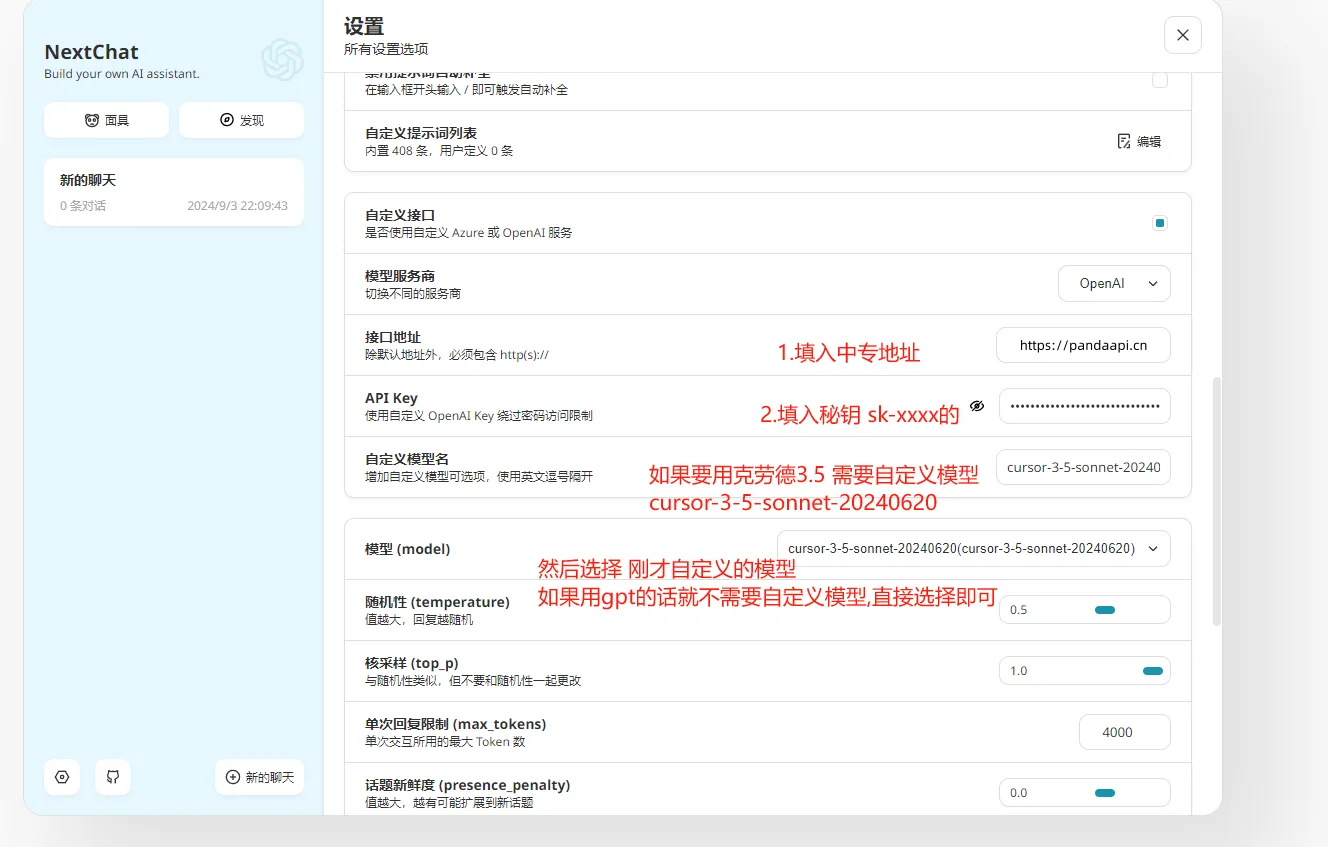
Task: Adjust the 随机性 temperature slider
Action: tap(1104, 610)
